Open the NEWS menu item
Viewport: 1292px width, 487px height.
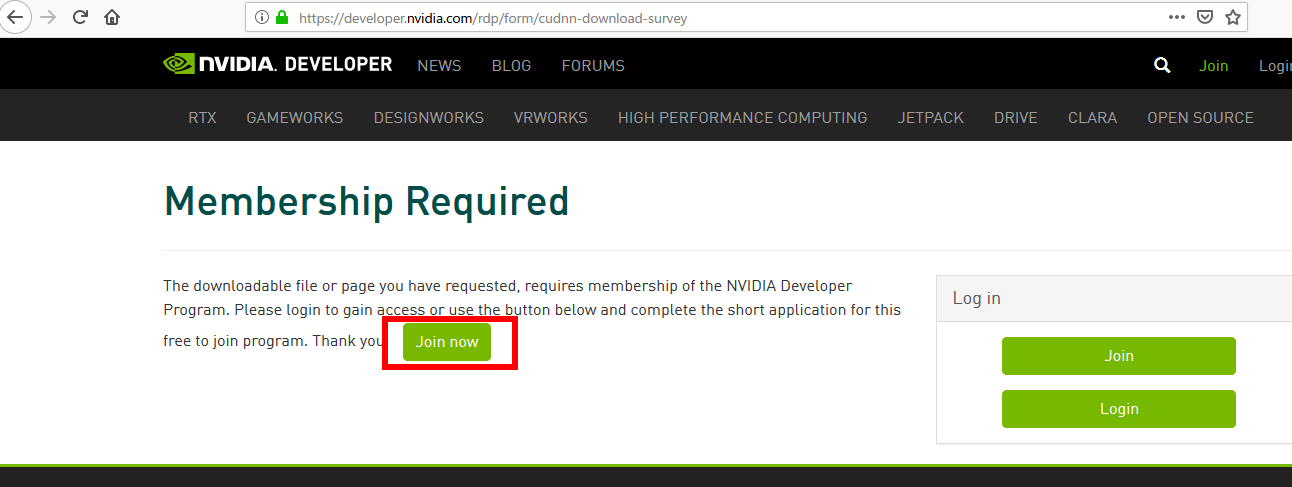coord(439,65)
